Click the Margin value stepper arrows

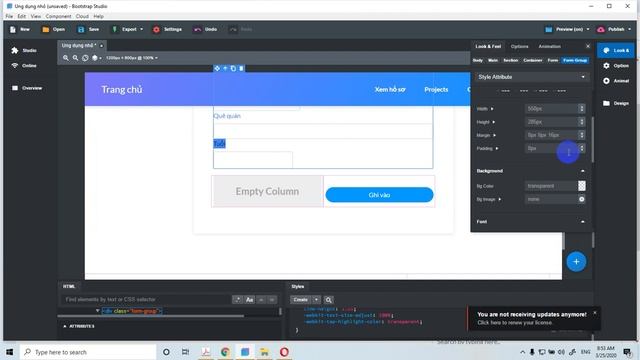pos(582,135)
